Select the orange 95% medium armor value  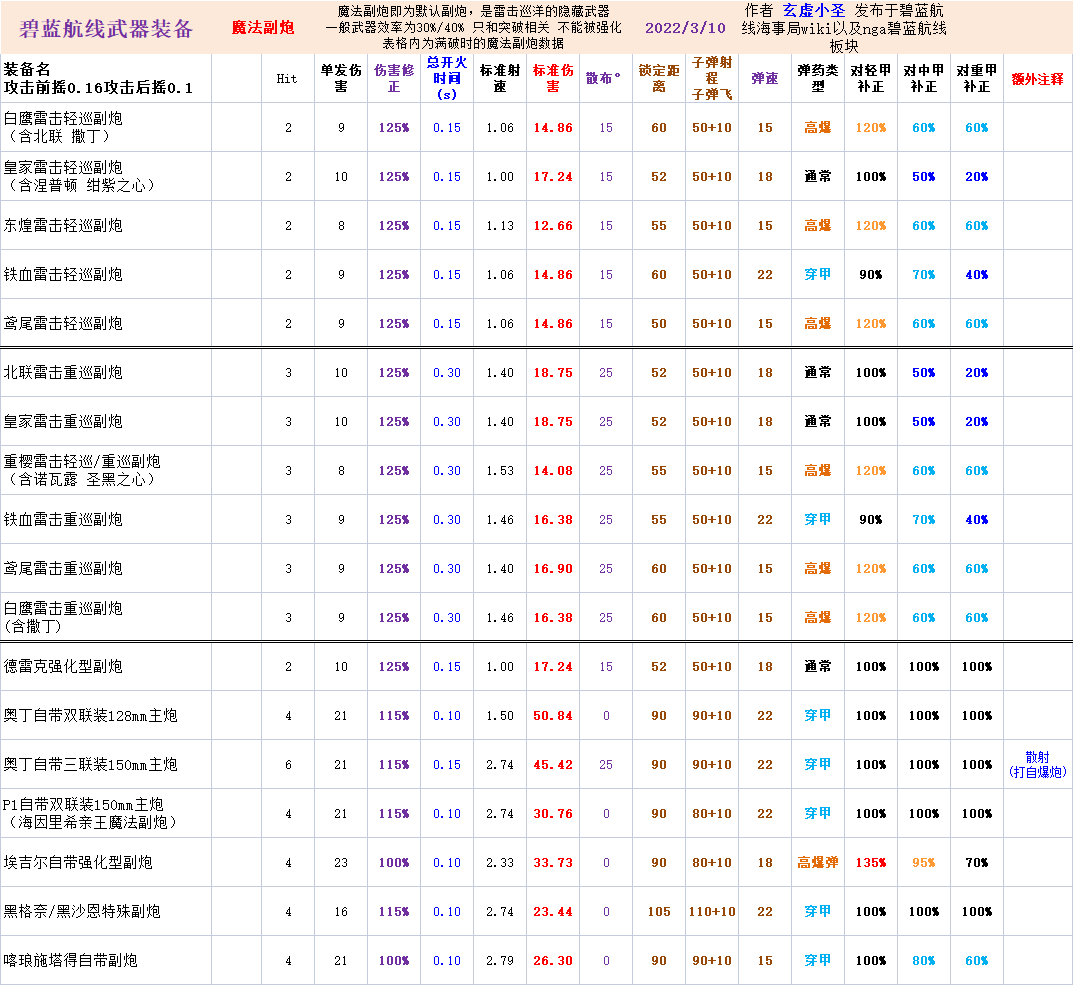[x=924, y=862]
